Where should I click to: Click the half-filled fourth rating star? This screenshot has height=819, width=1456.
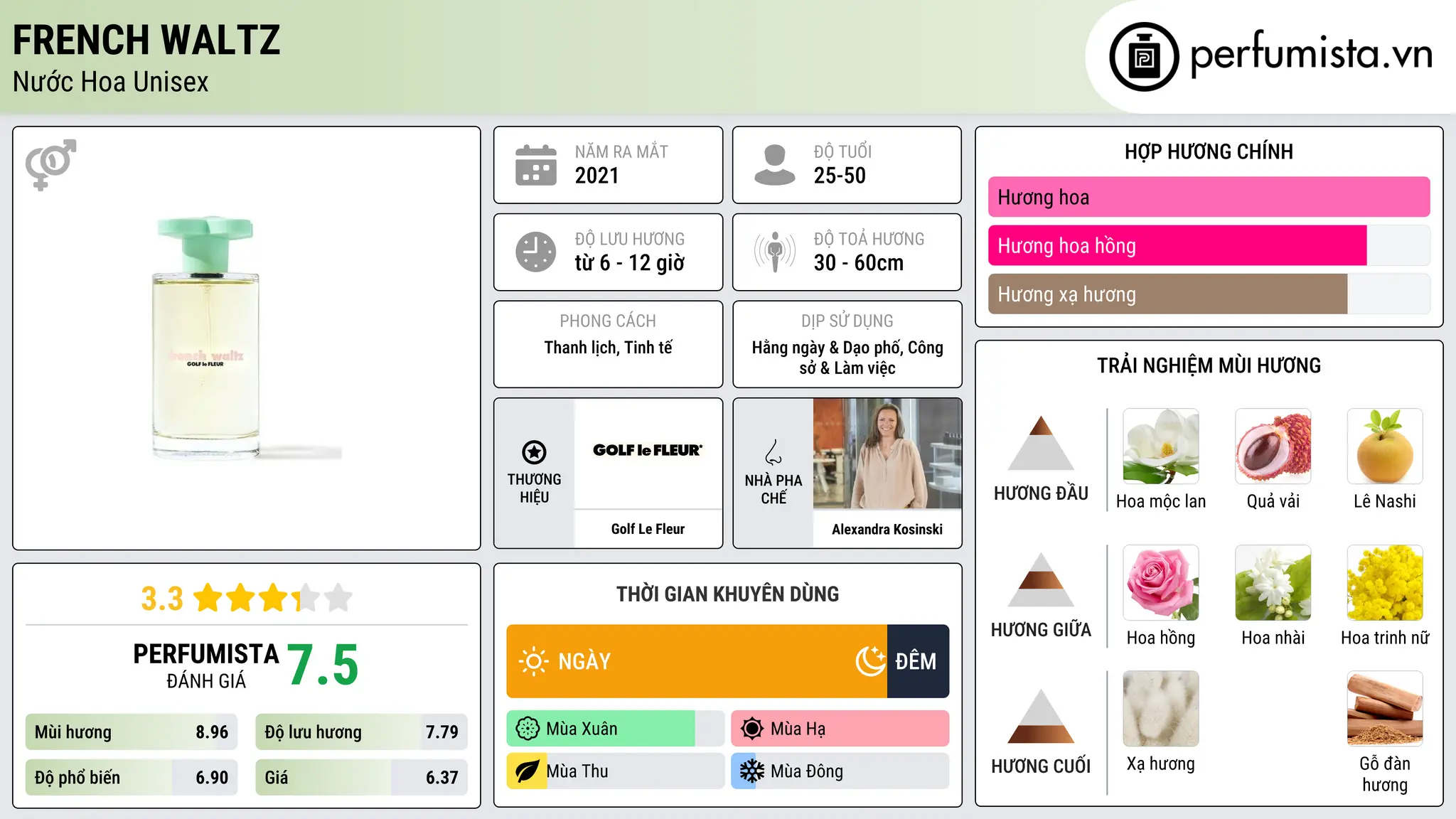coord(306,598)
